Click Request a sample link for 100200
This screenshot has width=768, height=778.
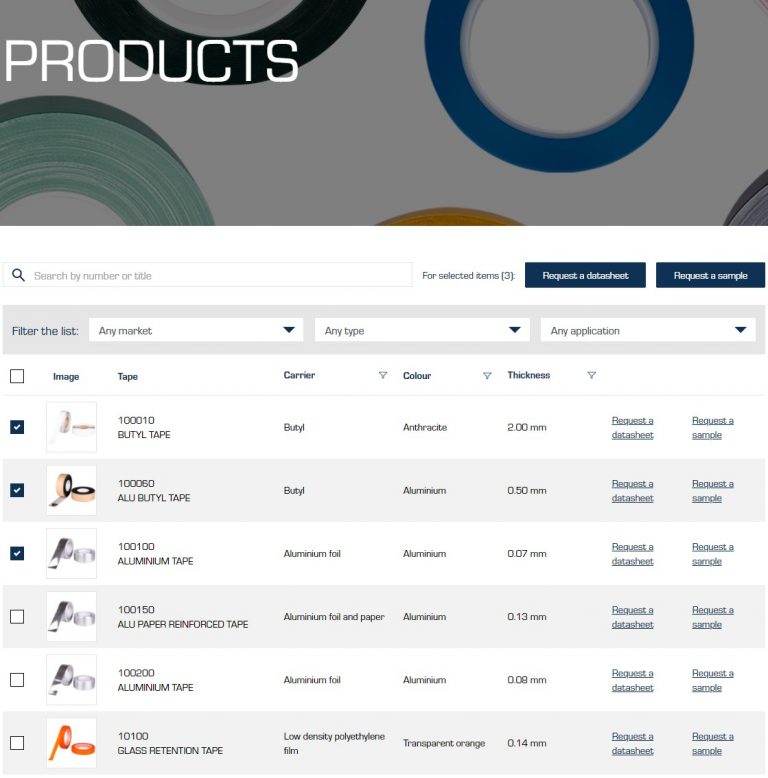click(712, 680)
